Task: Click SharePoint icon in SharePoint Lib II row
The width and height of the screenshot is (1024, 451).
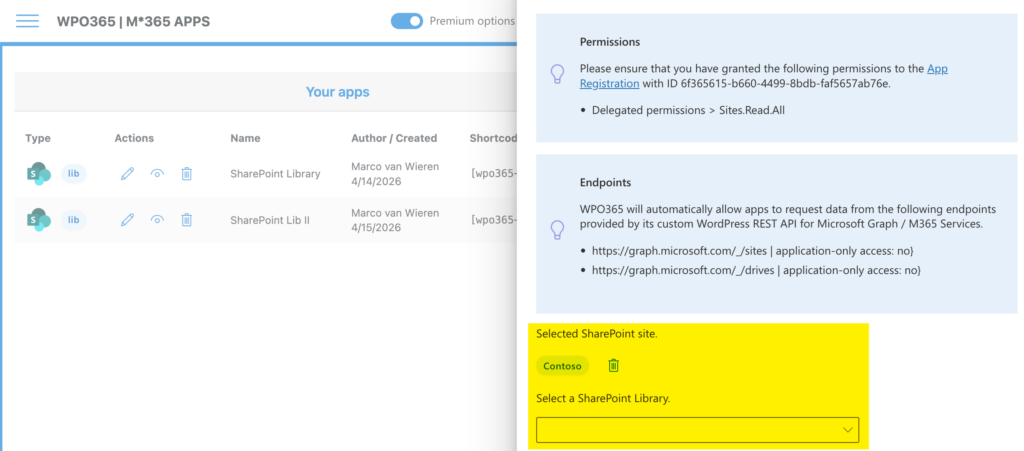Action: (39, 220)
